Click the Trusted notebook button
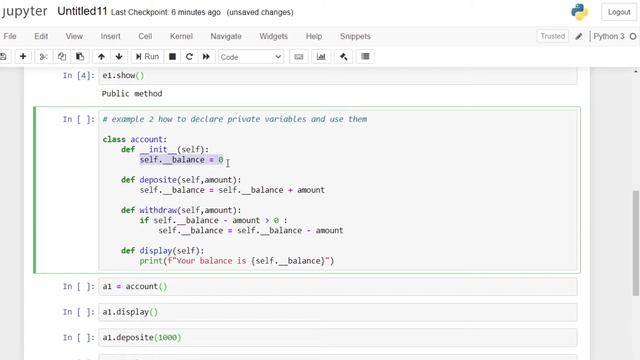 pyautogui.click(x=553, y=36)
